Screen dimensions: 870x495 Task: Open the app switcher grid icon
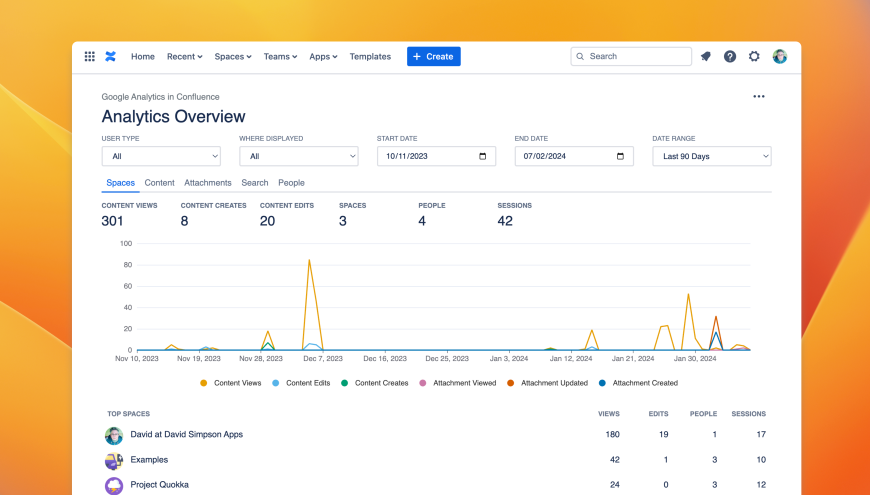click(90, 57)
